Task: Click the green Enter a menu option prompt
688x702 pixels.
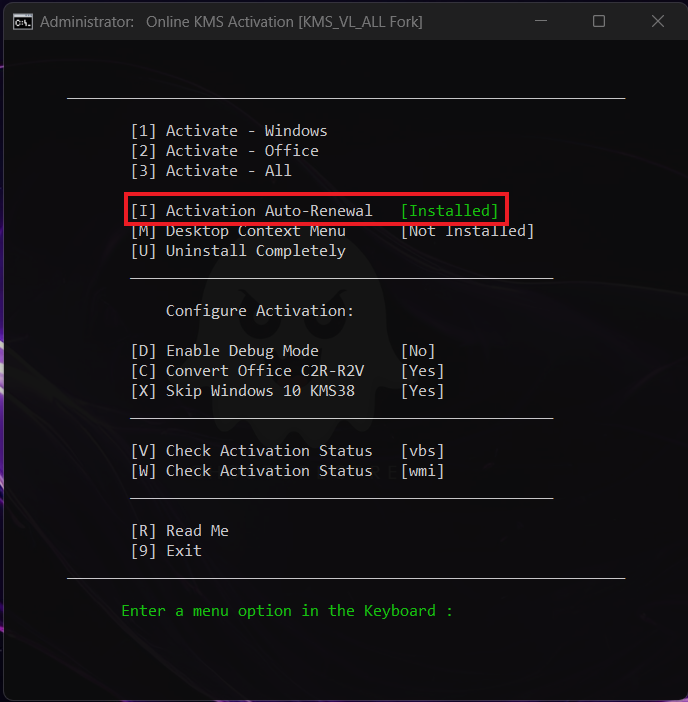Action: [287, 611]
